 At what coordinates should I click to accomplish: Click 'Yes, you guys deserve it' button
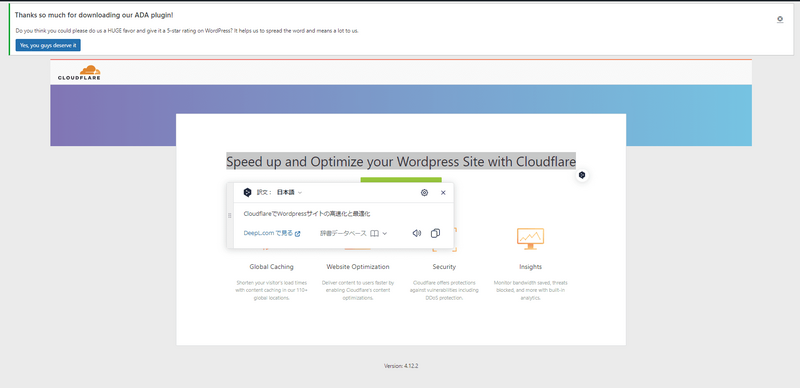tap(48, 45)
